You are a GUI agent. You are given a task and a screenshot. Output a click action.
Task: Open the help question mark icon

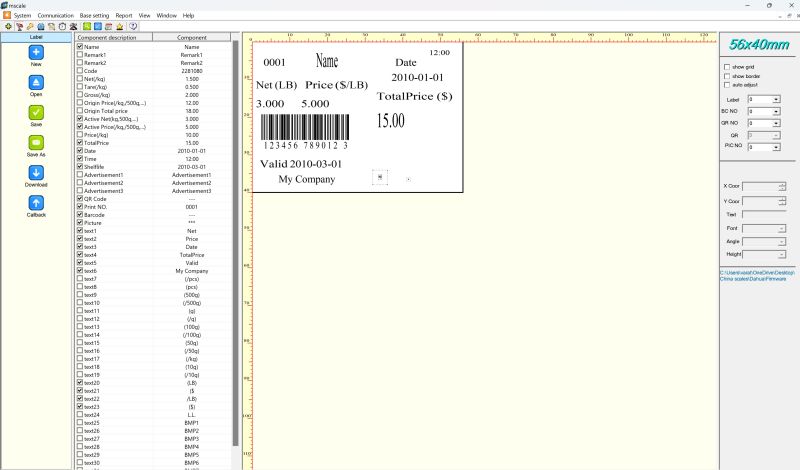click(134, 26)
